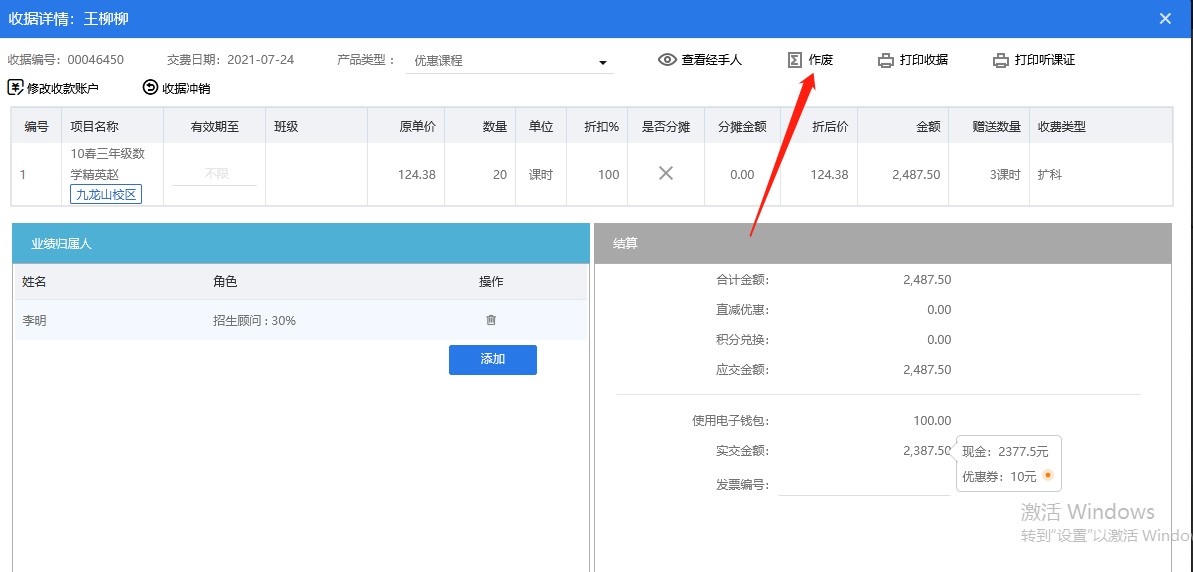Click the 分摊金额 column header

pos(742,127)
